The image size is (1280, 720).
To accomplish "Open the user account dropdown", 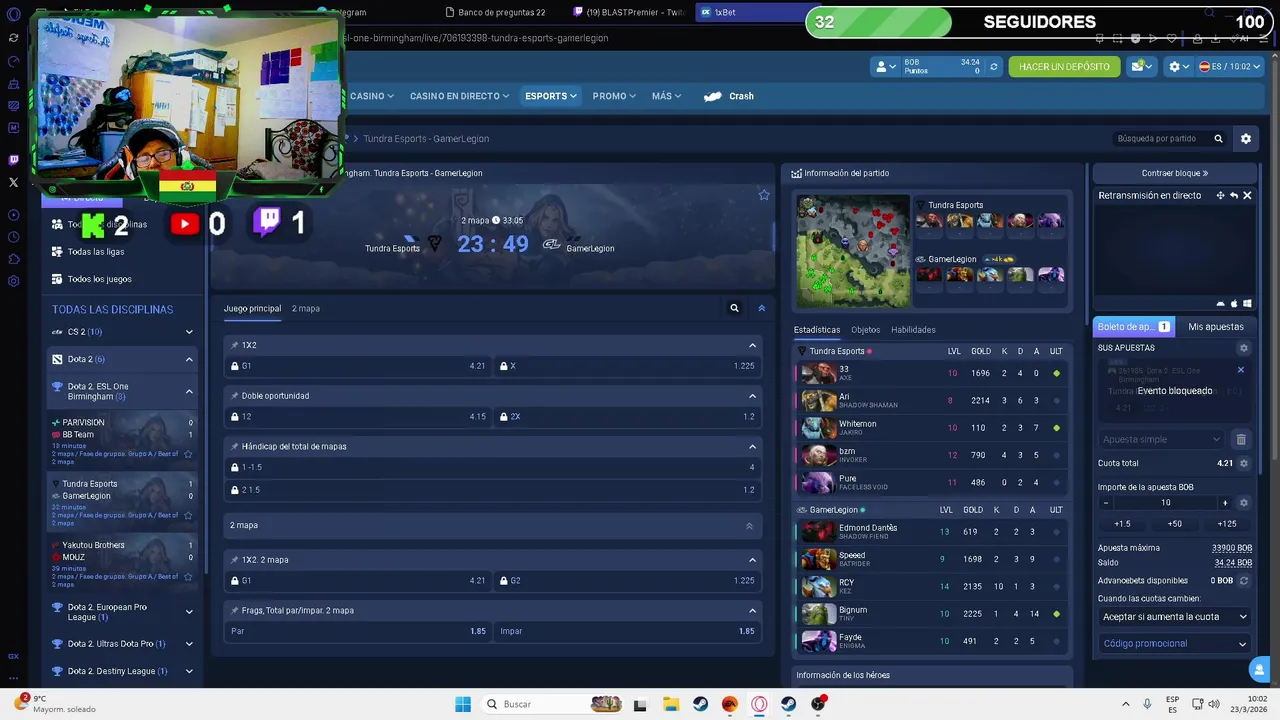I will pyautogui.click(x=886, y=67).
